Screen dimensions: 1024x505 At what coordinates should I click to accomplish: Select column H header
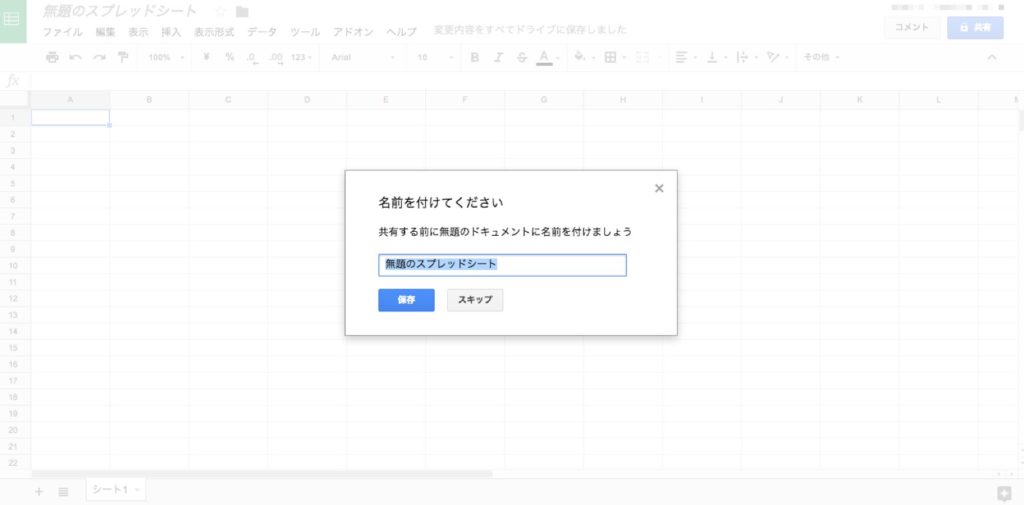[622, 100]
